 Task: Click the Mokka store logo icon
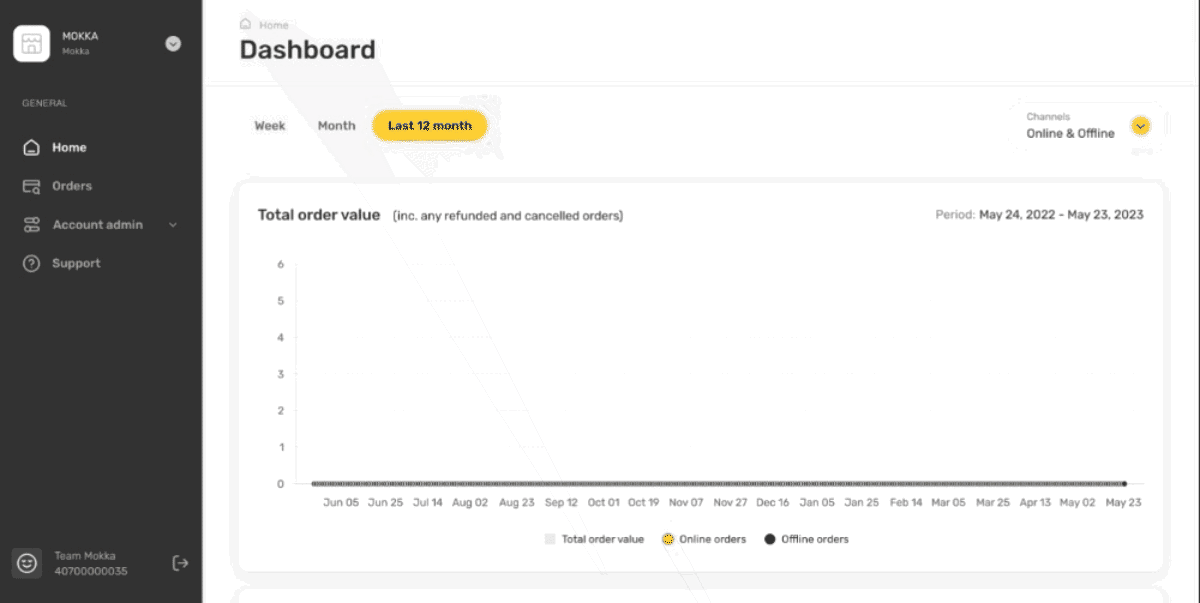[x=31, y=44]
